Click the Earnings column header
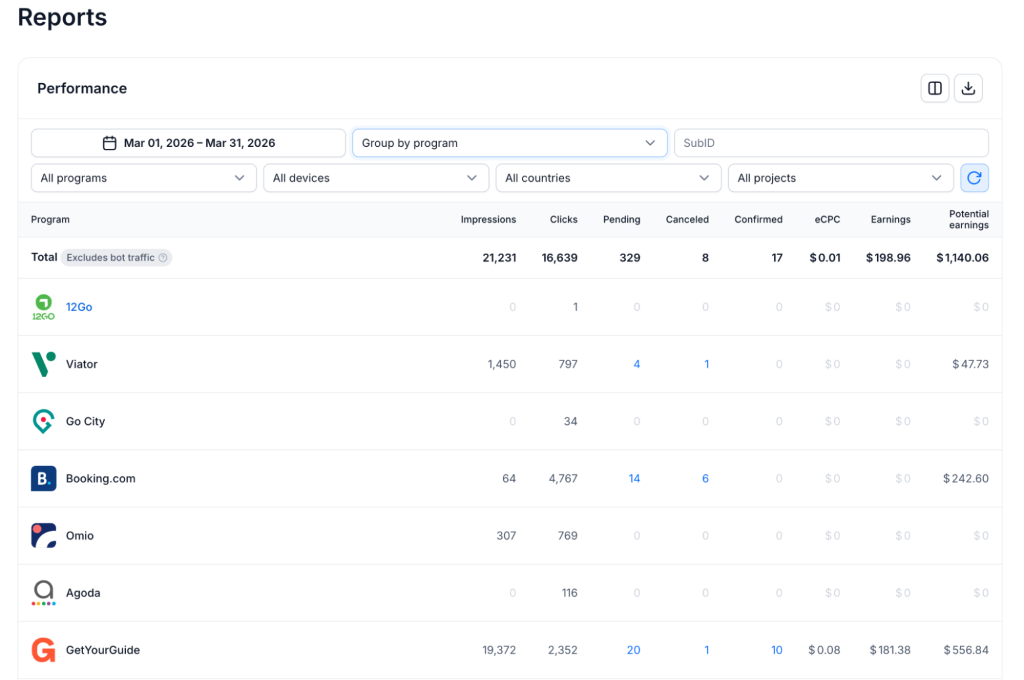Screen dimensions: 1024x680 pos(891,219)
